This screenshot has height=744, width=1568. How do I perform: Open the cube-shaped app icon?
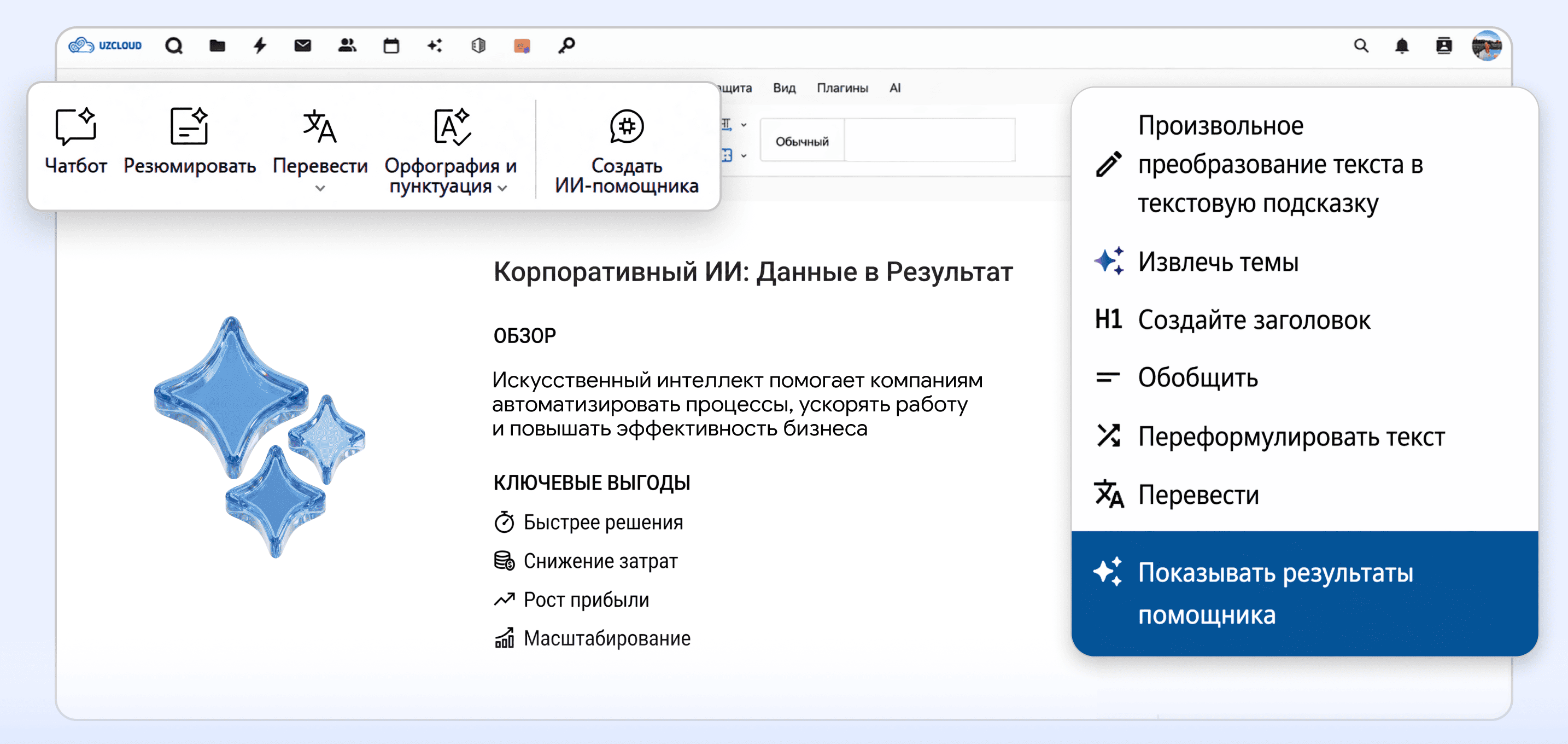click(478, 45)
